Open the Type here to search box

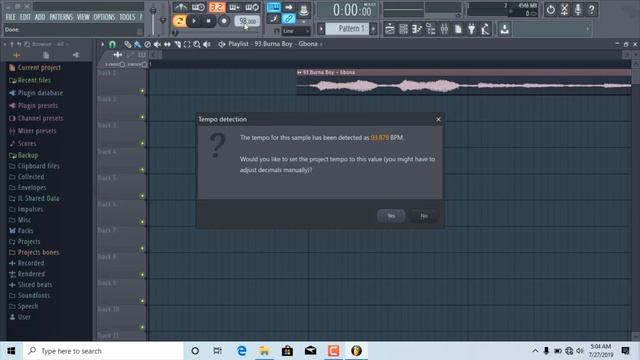click(103, 351)
